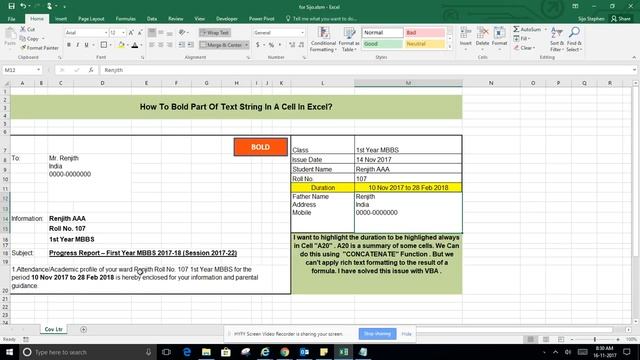Screen dimensions: 640x360
Task: Open Conditional Formatting menu
Action: pos(323,39)
